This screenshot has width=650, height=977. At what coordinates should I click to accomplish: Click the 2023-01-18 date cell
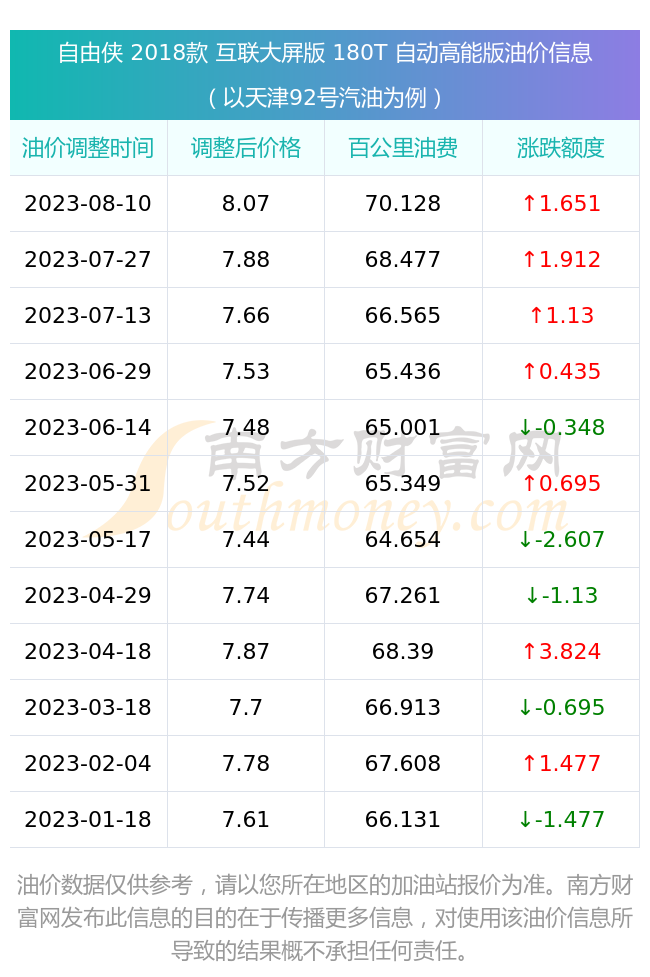click(88, 819)
